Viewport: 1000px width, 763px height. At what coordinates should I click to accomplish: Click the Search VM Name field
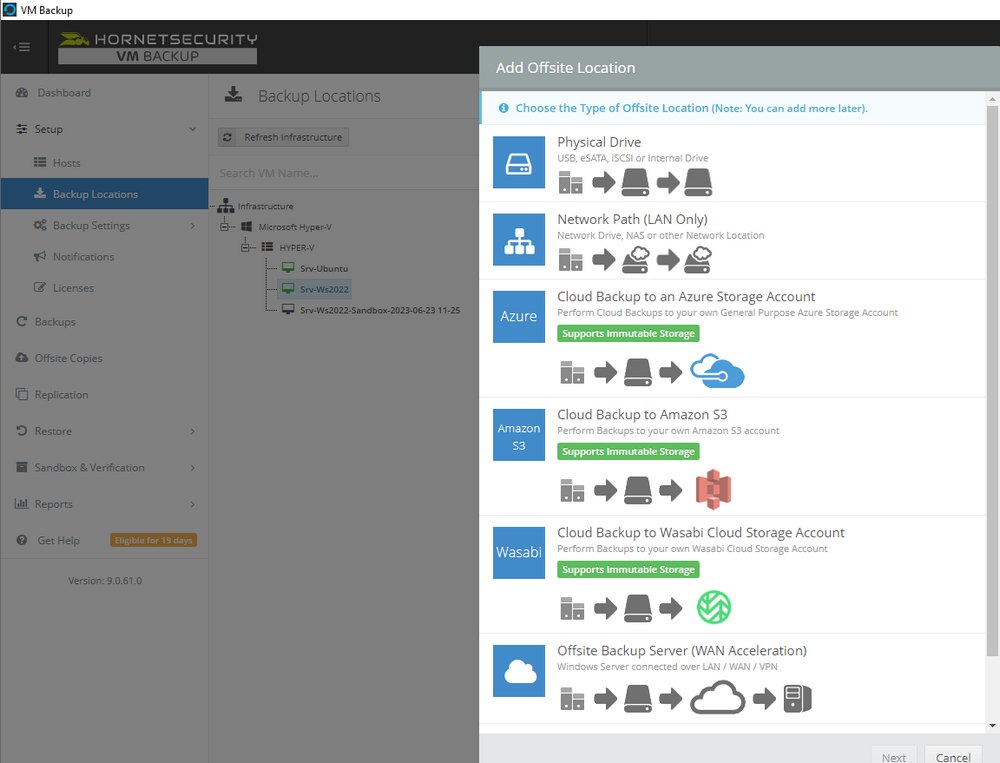(344, 173)
